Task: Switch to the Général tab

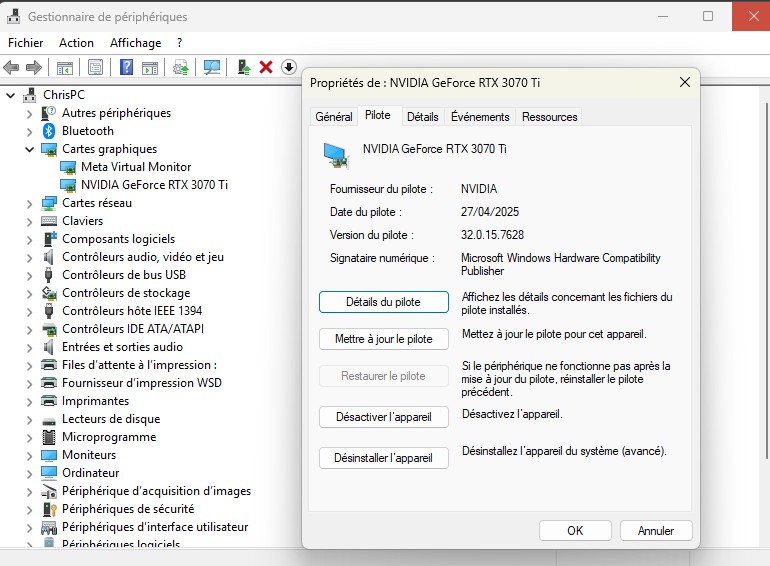Action: 334,117
